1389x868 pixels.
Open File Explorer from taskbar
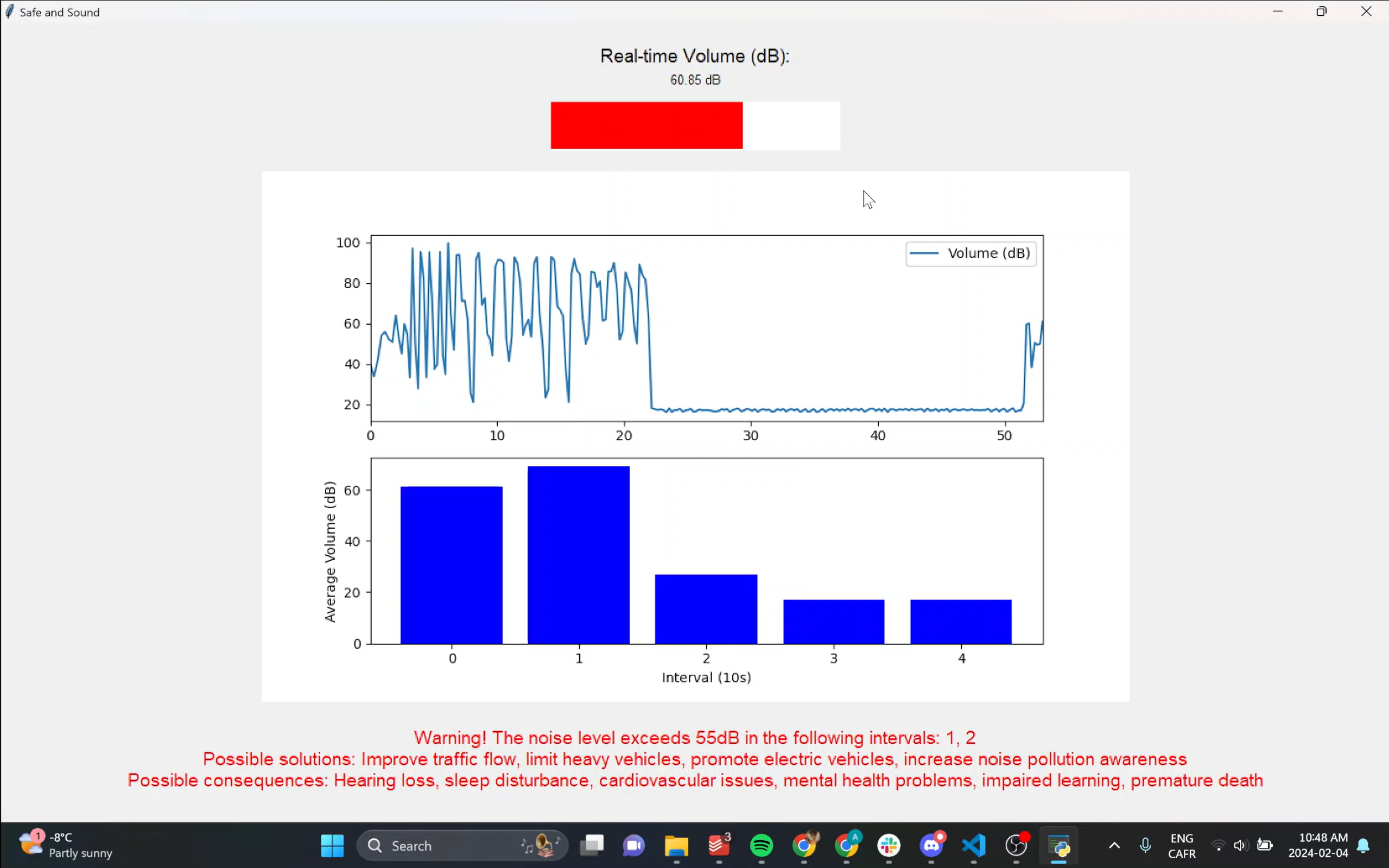pyautogui.click(x=676, y=846)
